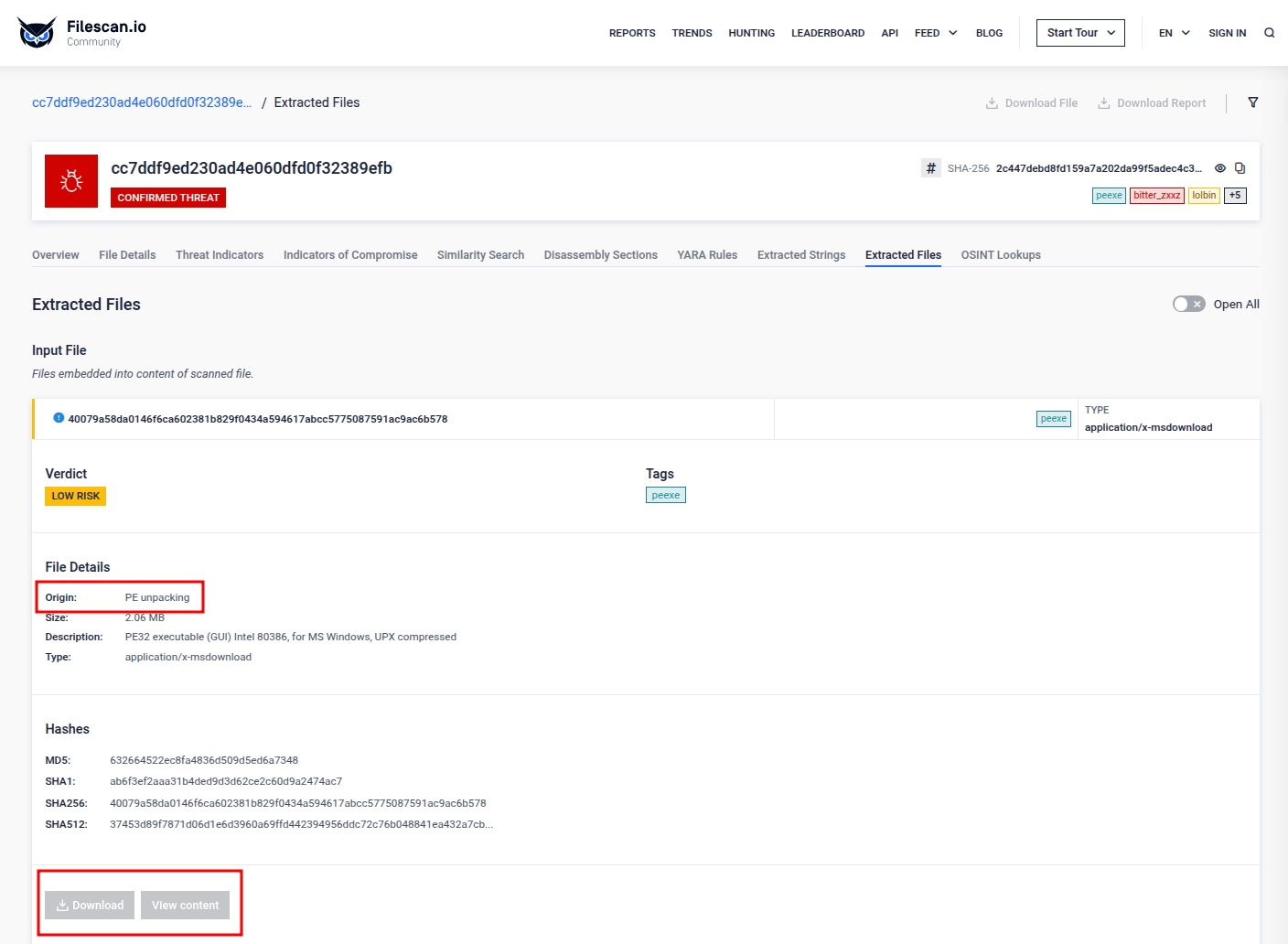Screen dimensions: 1288x944
Task: Click the View content button
Action: point(185,906)
